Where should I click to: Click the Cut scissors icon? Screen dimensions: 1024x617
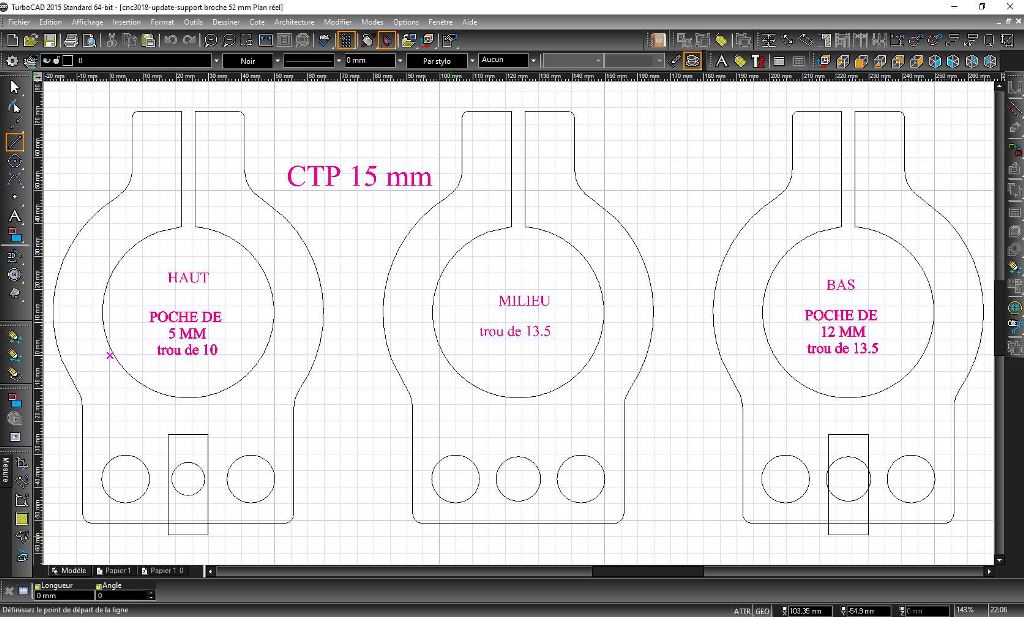(111, 41)
